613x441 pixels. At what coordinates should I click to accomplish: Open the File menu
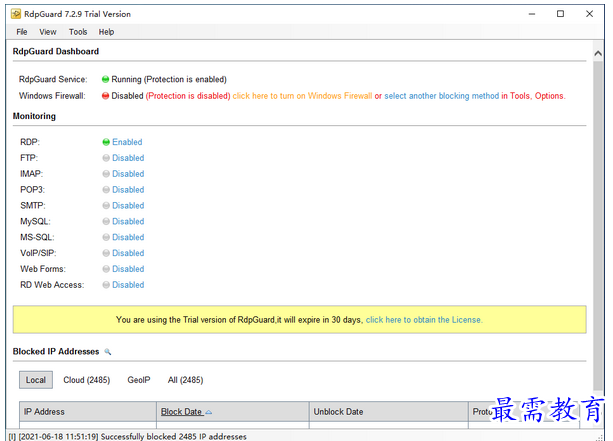tap(22, 32)
